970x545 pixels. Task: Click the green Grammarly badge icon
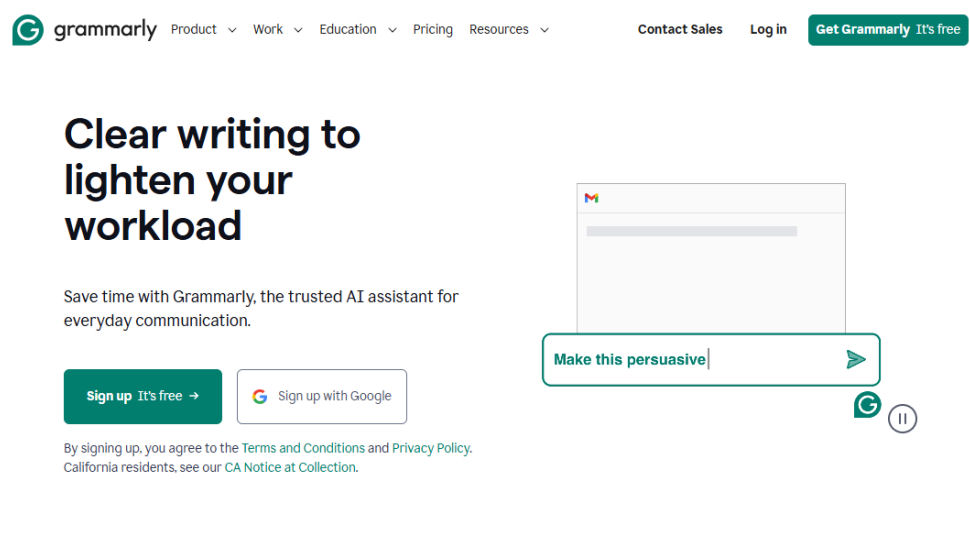point(867,405)
